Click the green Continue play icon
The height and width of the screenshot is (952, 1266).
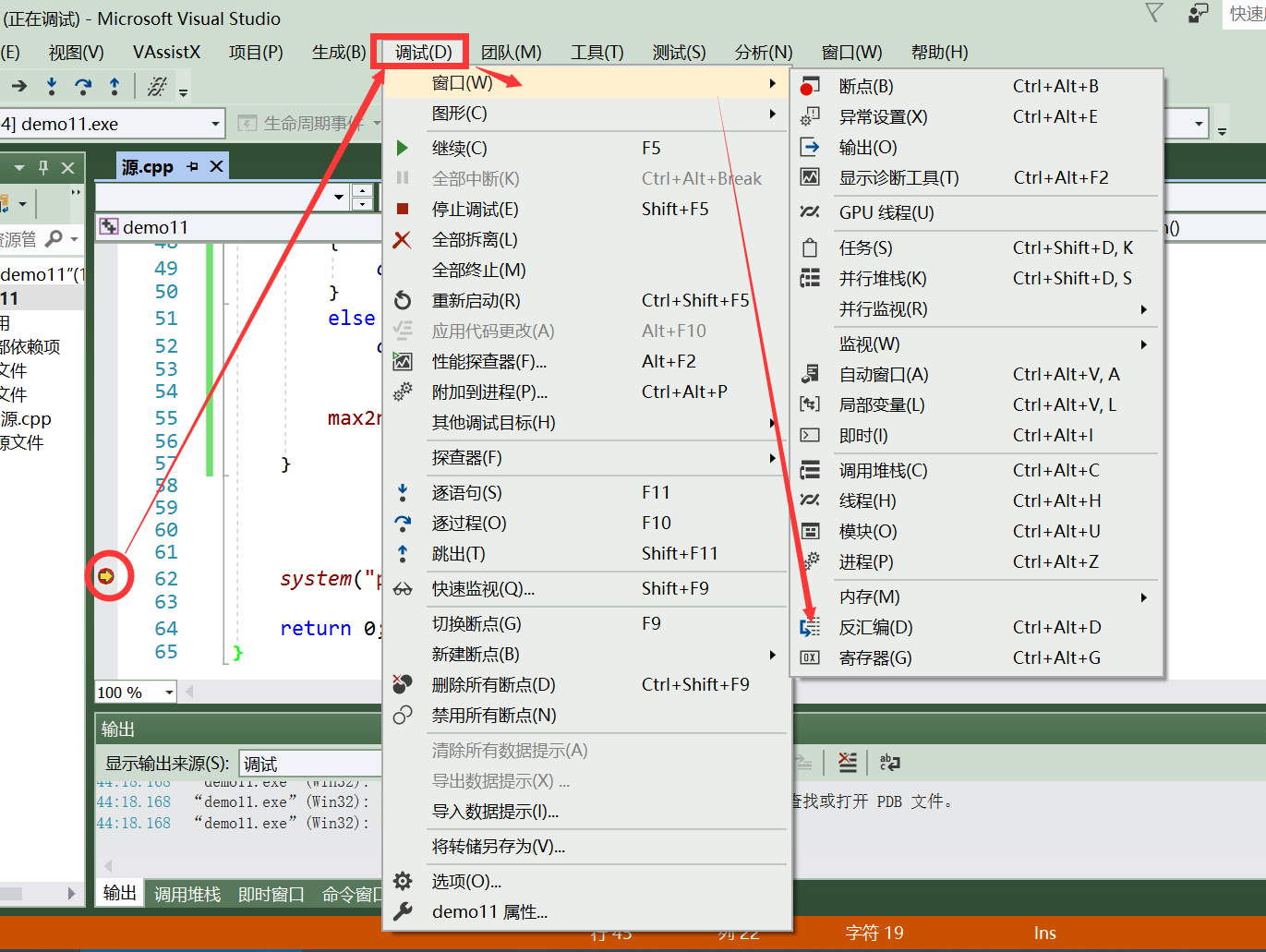[403, 148]
